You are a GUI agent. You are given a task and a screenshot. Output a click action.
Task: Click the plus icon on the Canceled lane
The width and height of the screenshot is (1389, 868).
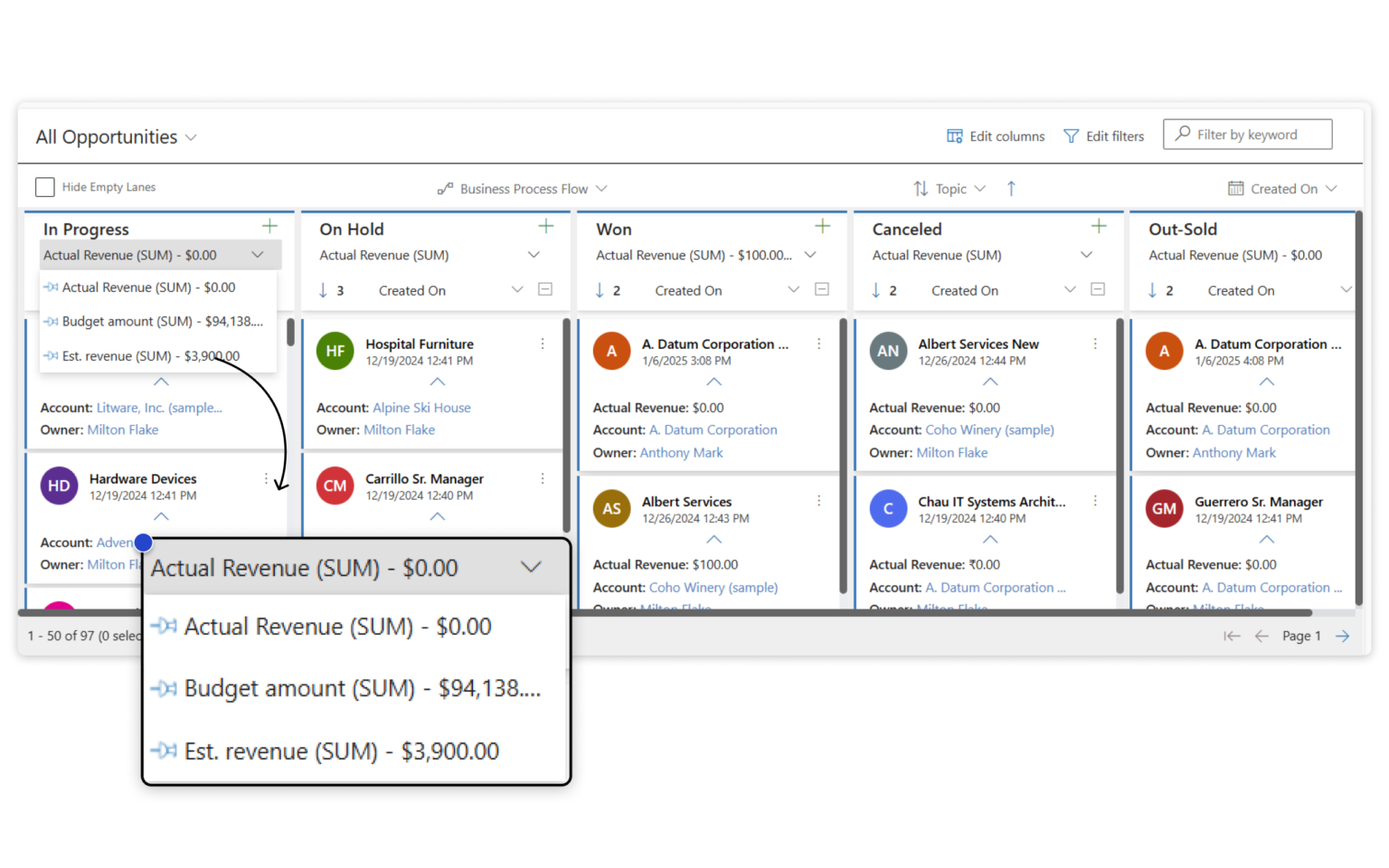(1099, 226)
